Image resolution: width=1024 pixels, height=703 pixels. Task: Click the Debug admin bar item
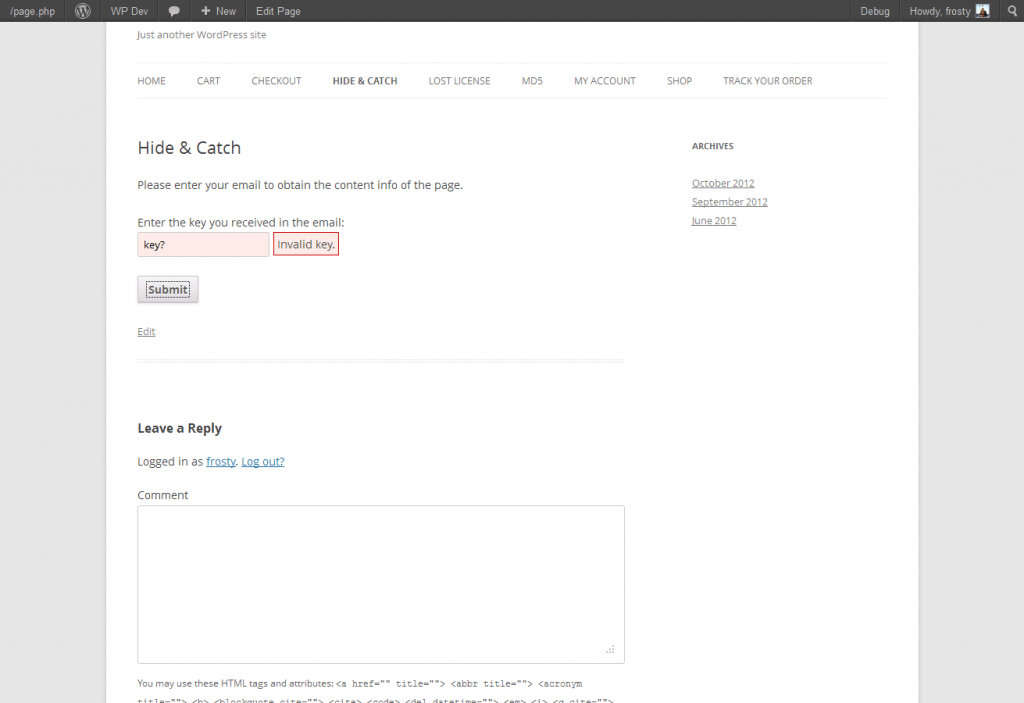tap(875, 11)
